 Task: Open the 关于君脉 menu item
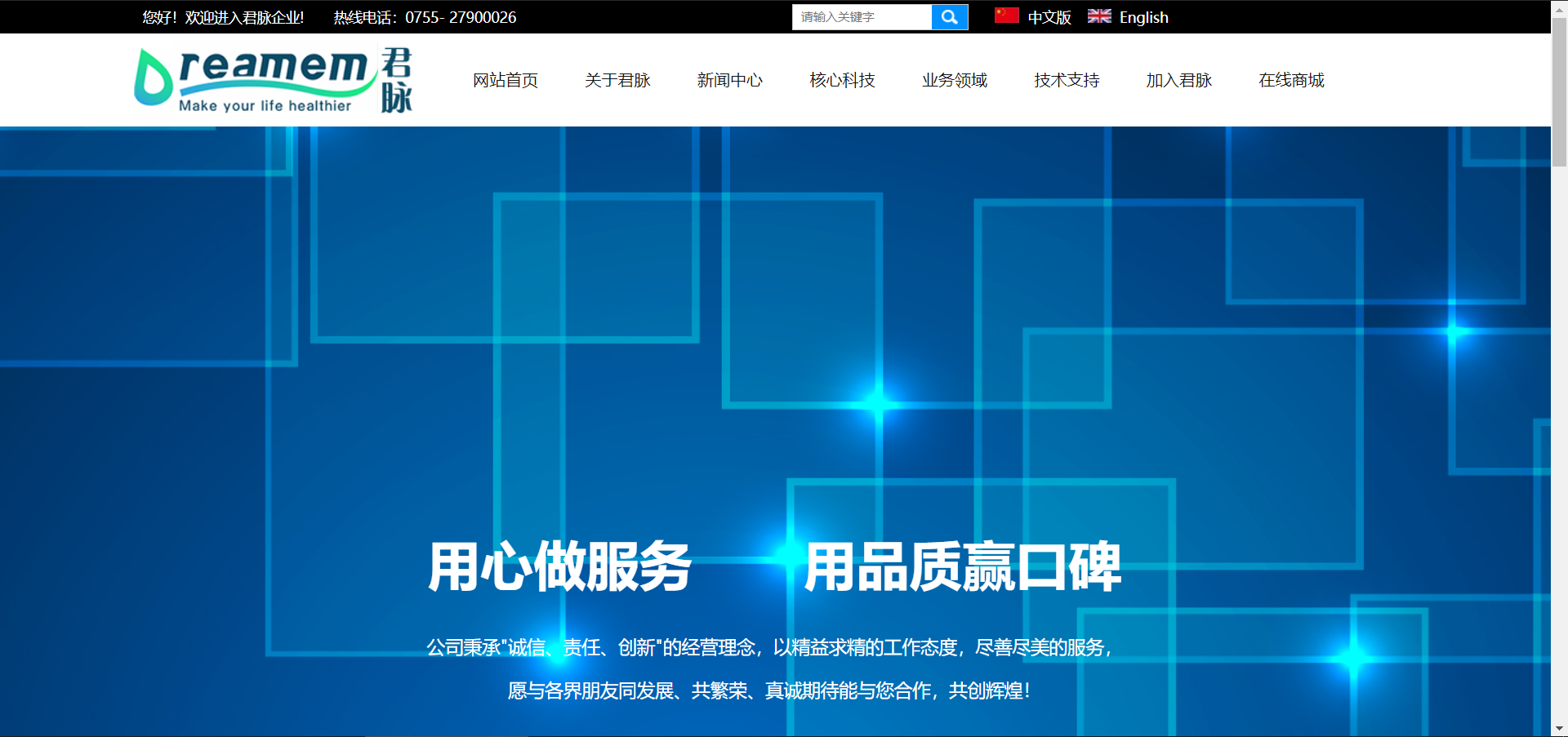coord(617,80)
